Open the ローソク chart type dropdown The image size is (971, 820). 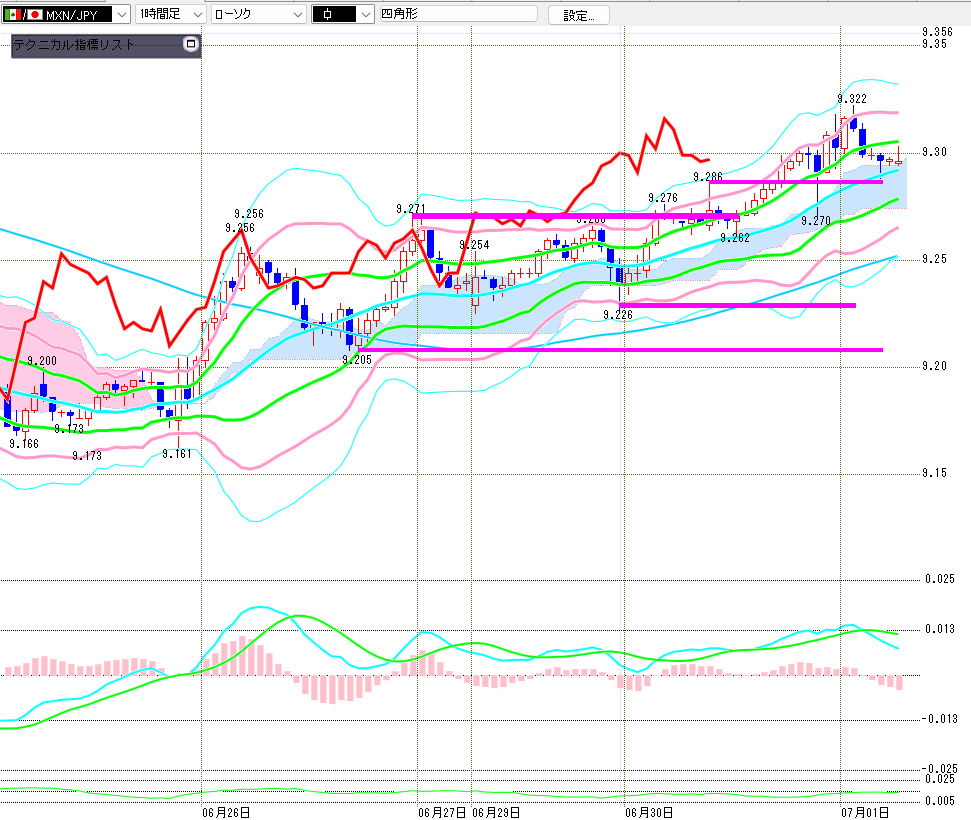coord(259,14)
